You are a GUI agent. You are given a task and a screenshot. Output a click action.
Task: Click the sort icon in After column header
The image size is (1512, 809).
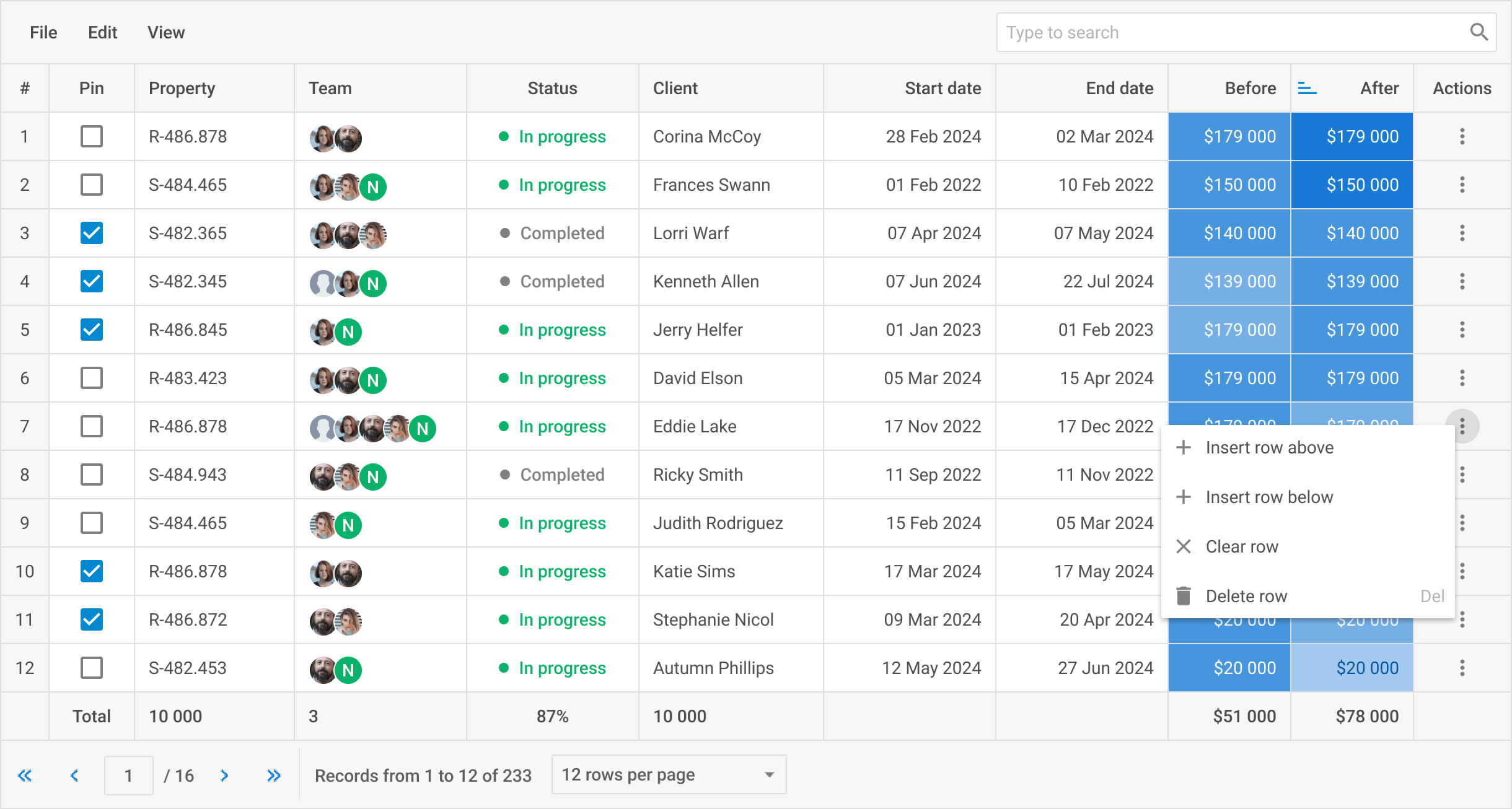coord(1307,89)
